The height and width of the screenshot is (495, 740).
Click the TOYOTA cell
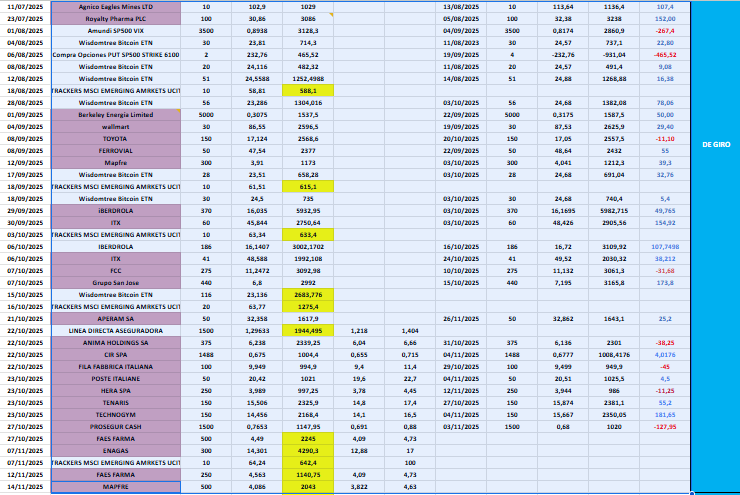pyautogui.click(x=116, y=139)
